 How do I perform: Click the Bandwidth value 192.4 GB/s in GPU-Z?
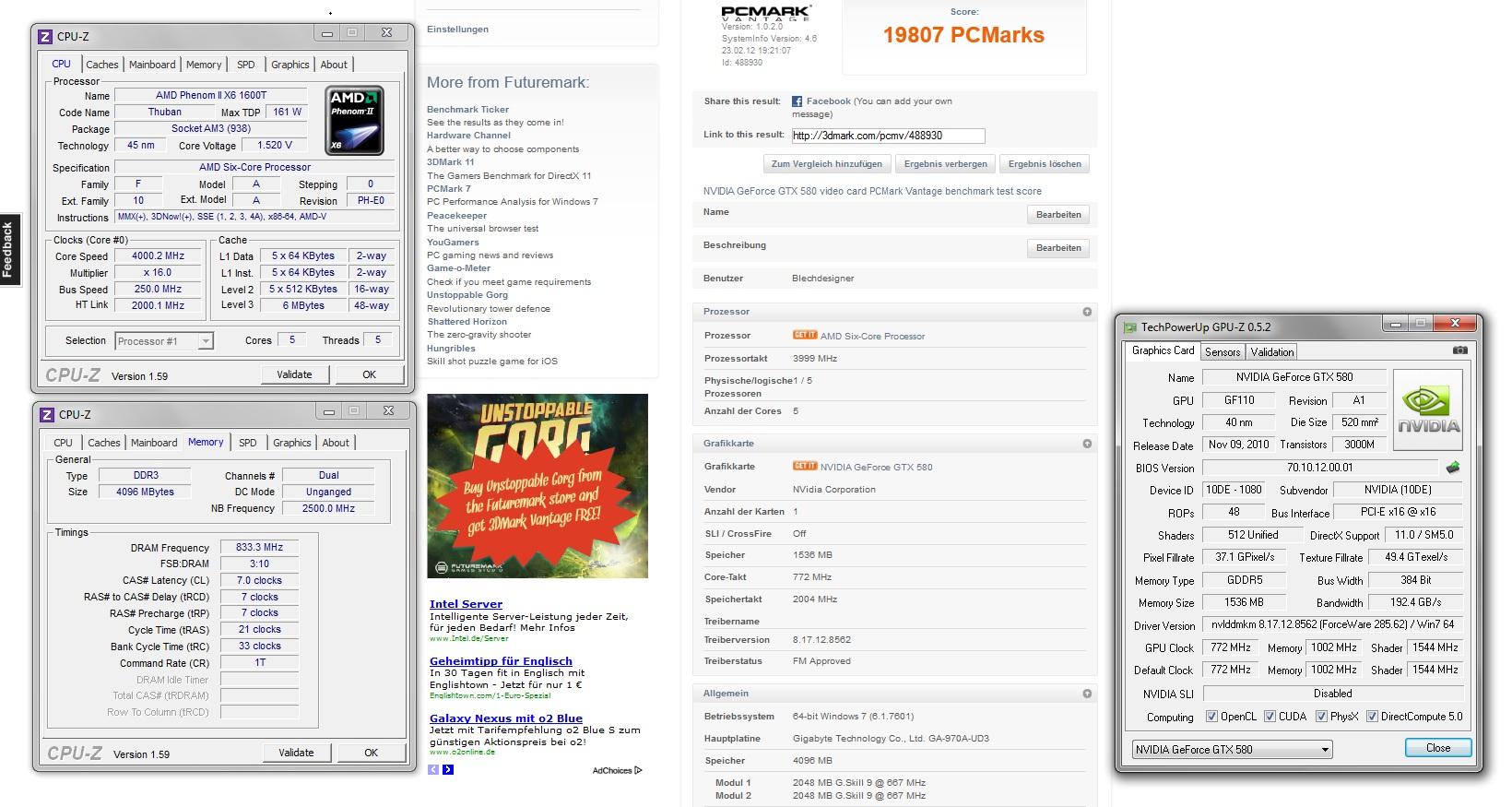pyautogui.click(x=1416, y=602)
